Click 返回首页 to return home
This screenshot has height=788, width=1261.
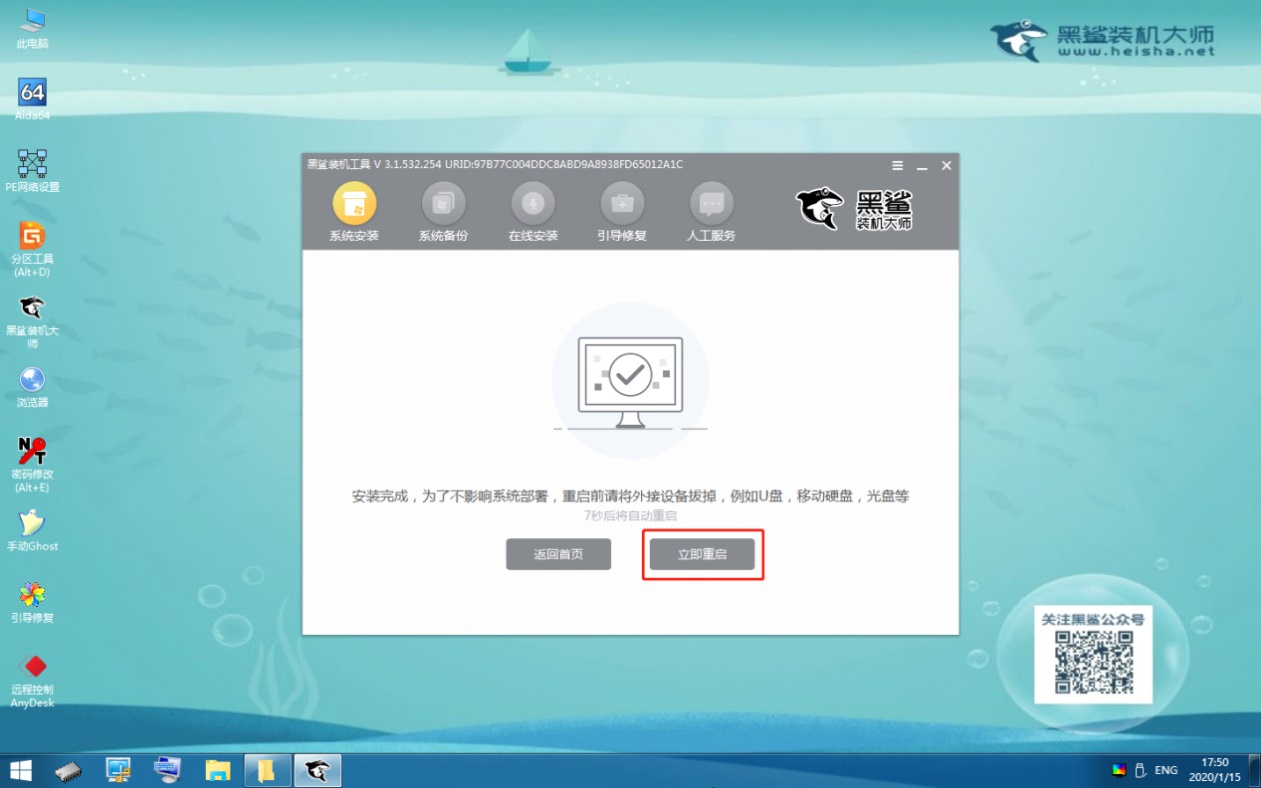[558, 554]
